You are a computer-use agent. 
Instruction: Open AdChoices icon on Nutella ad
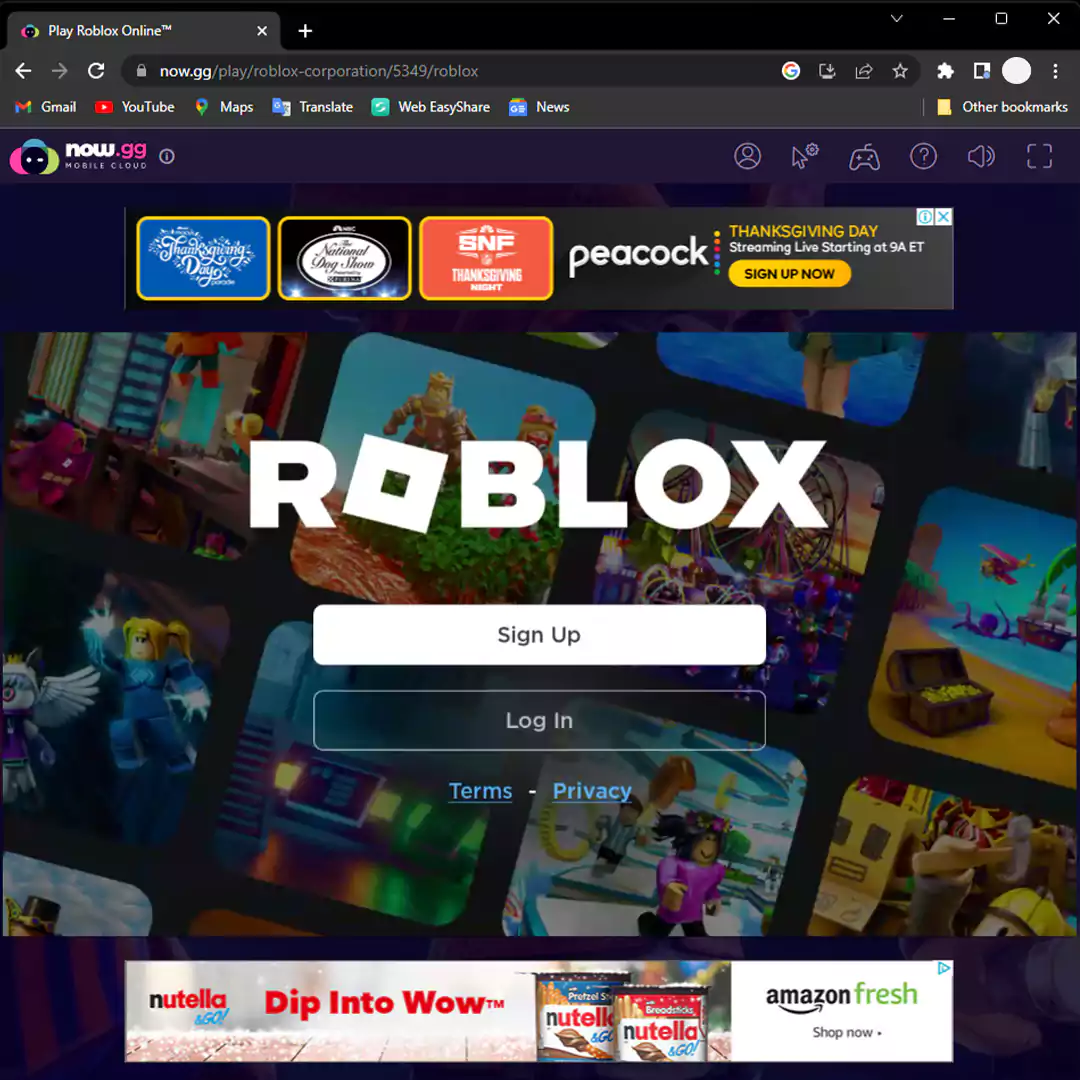pos(944,968)
